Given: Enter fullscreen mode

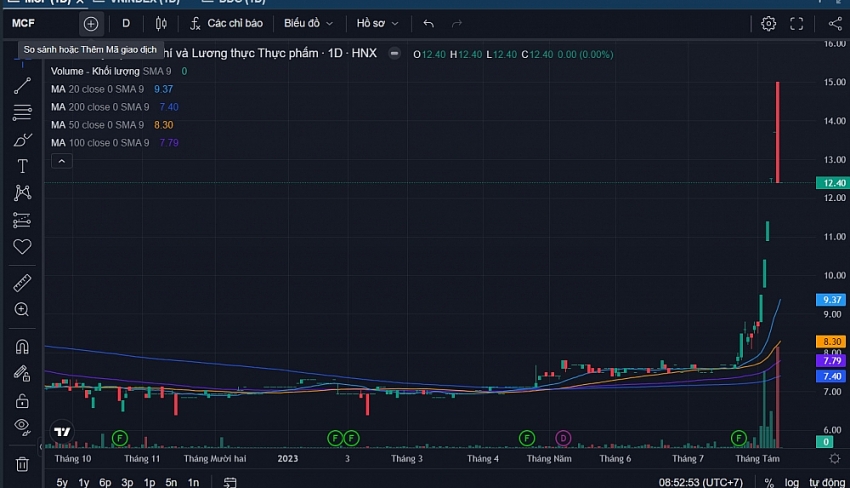Looking at the screenshot, I should tap(797, 23).
